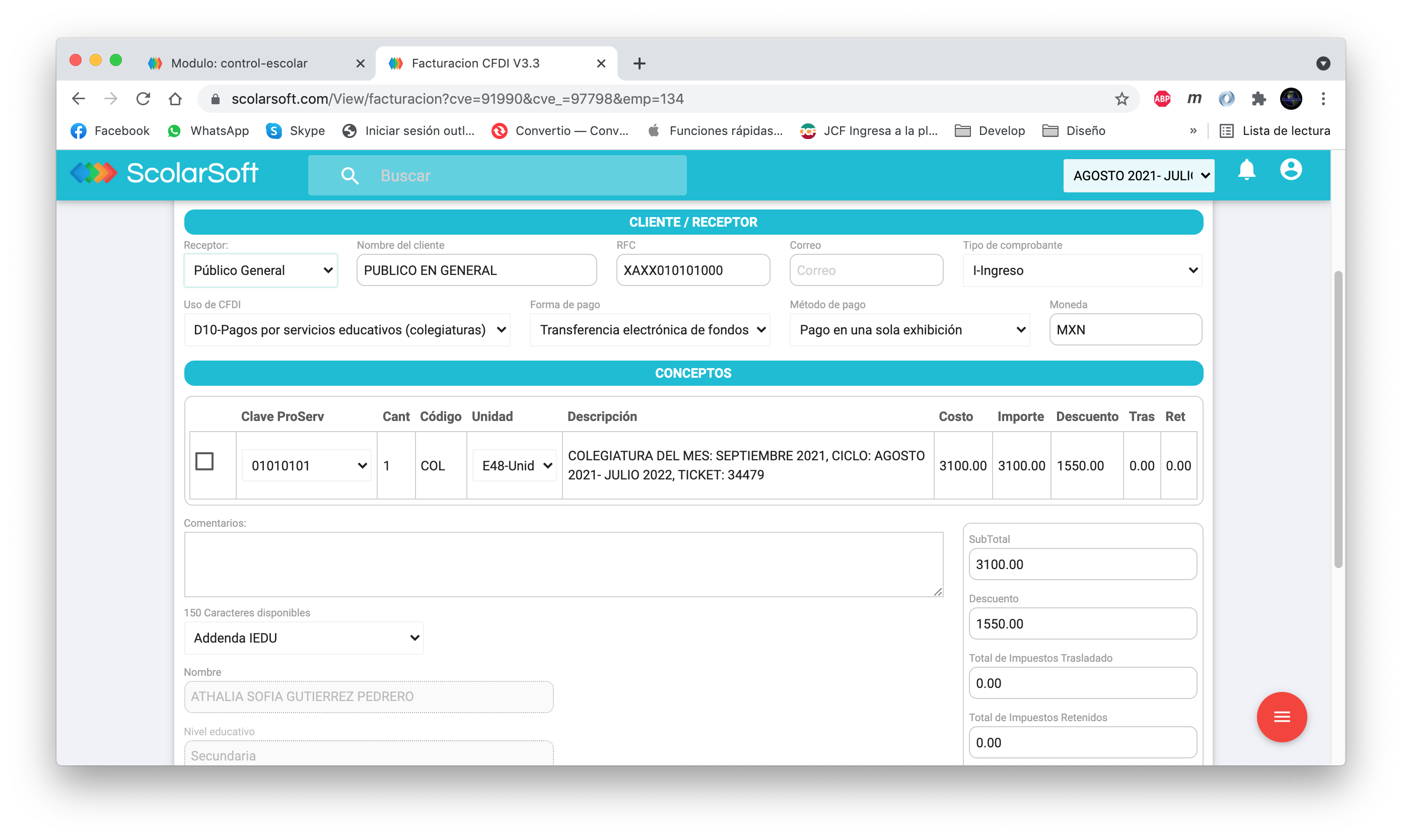Open the school cycle AGOSTO 2021 dropdown
The width and height of the screenshot is (1402, 840).
point(1138,175)
